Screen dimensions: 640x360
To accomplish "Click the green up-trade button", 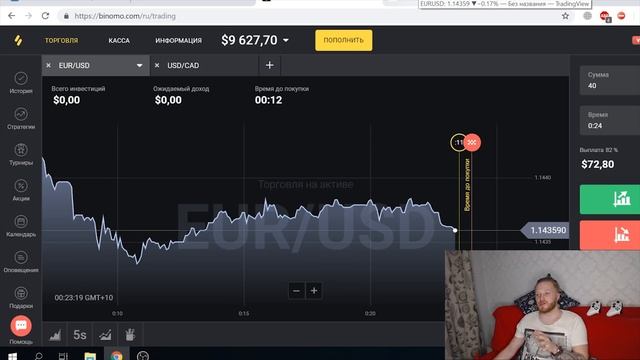I will [x=610, y=199].
